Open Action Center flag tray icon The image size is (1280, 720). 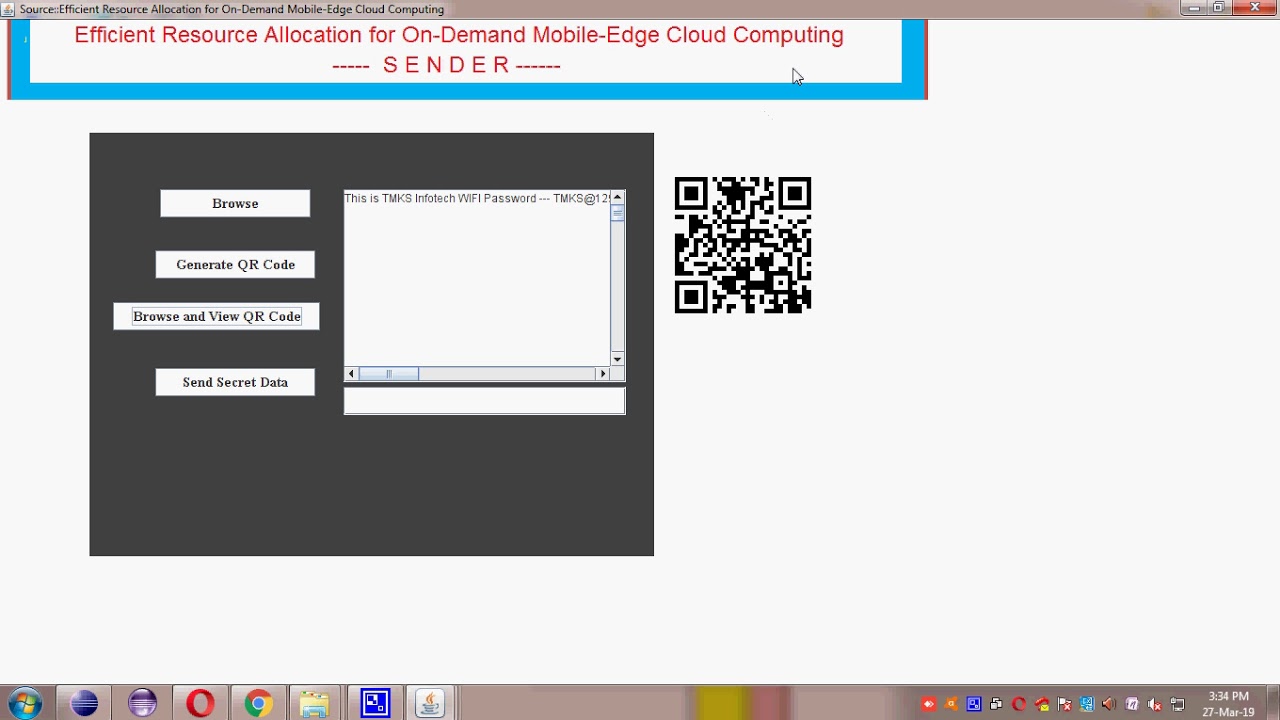pos(1064,705)
